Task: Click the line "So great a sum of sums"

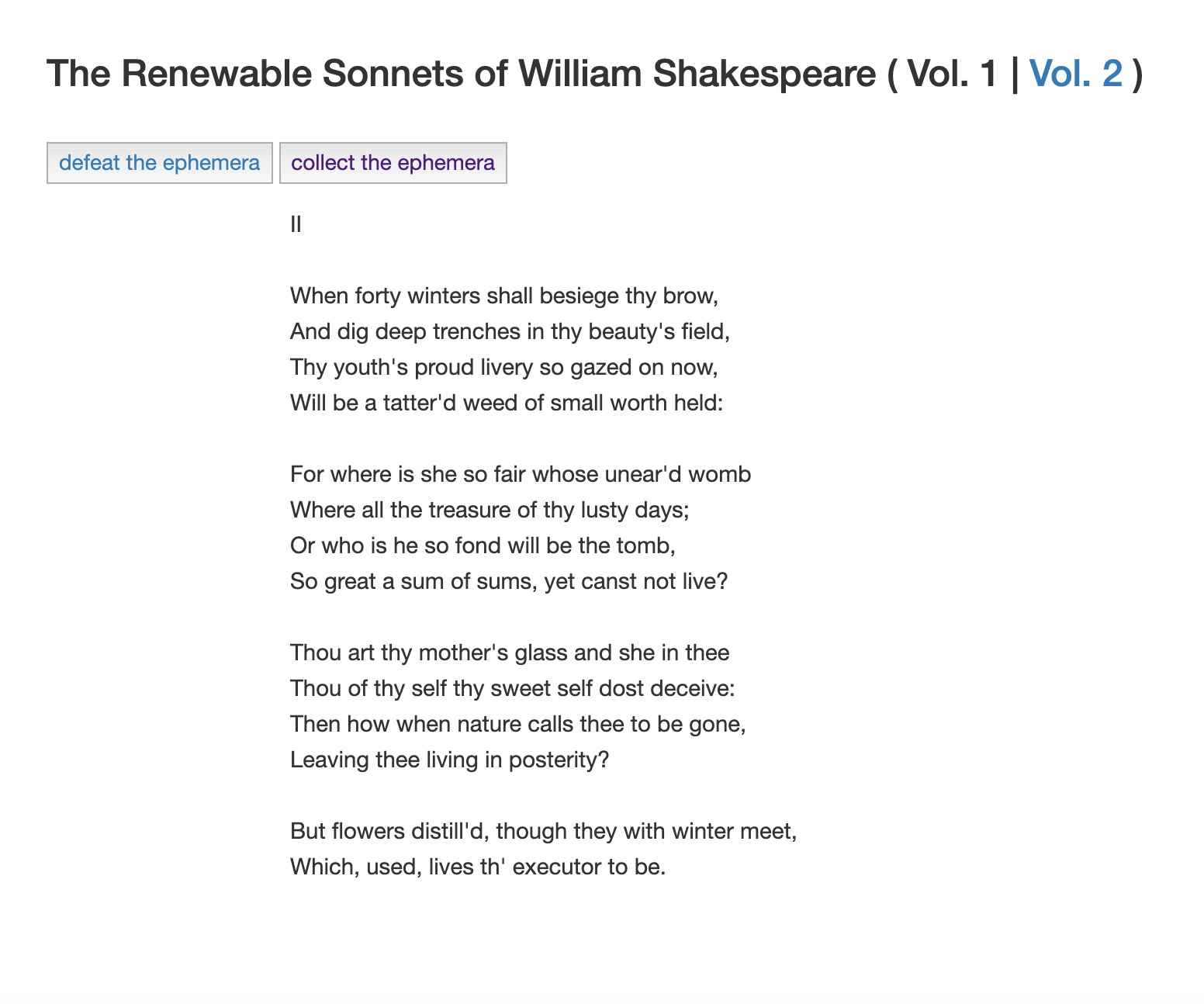Action: click(509, 581)
